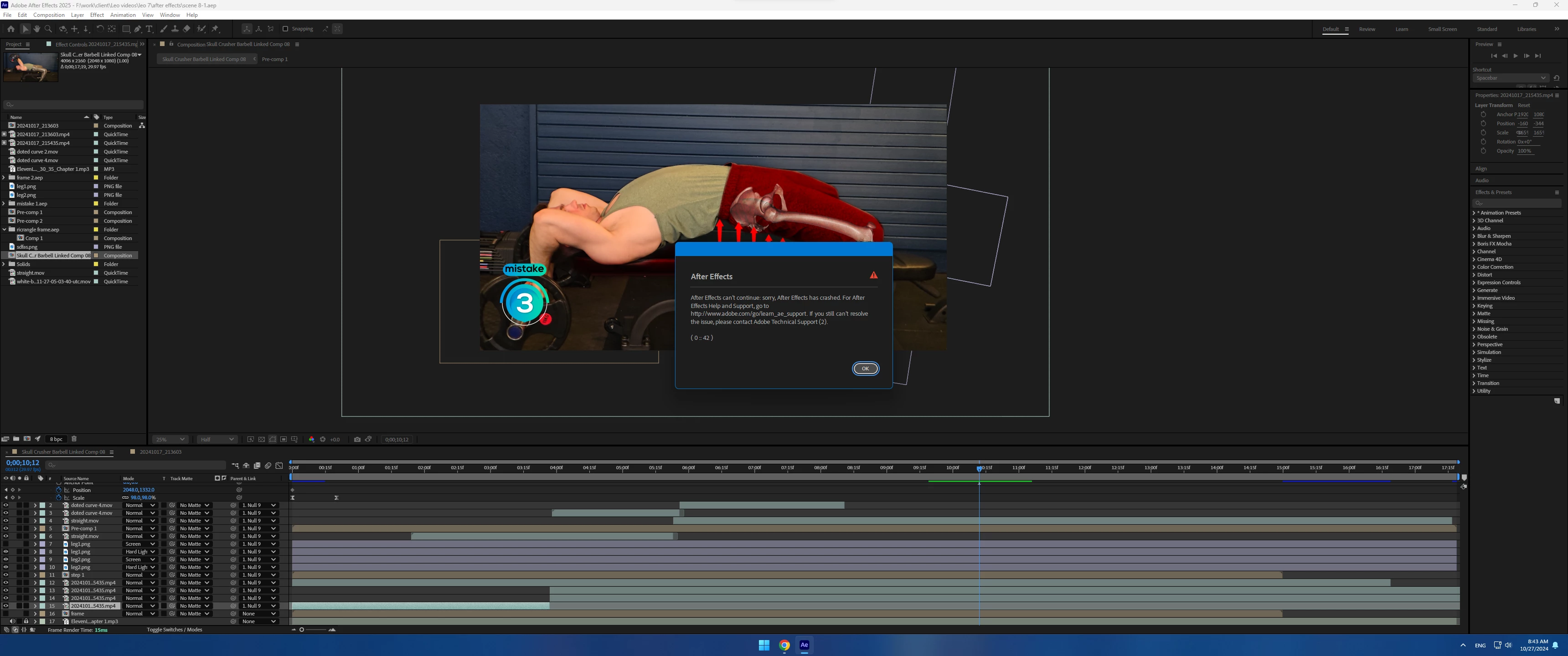1568x656 pixels.
Task: Delete selected project item with trash icon
Action: (74, 439)
